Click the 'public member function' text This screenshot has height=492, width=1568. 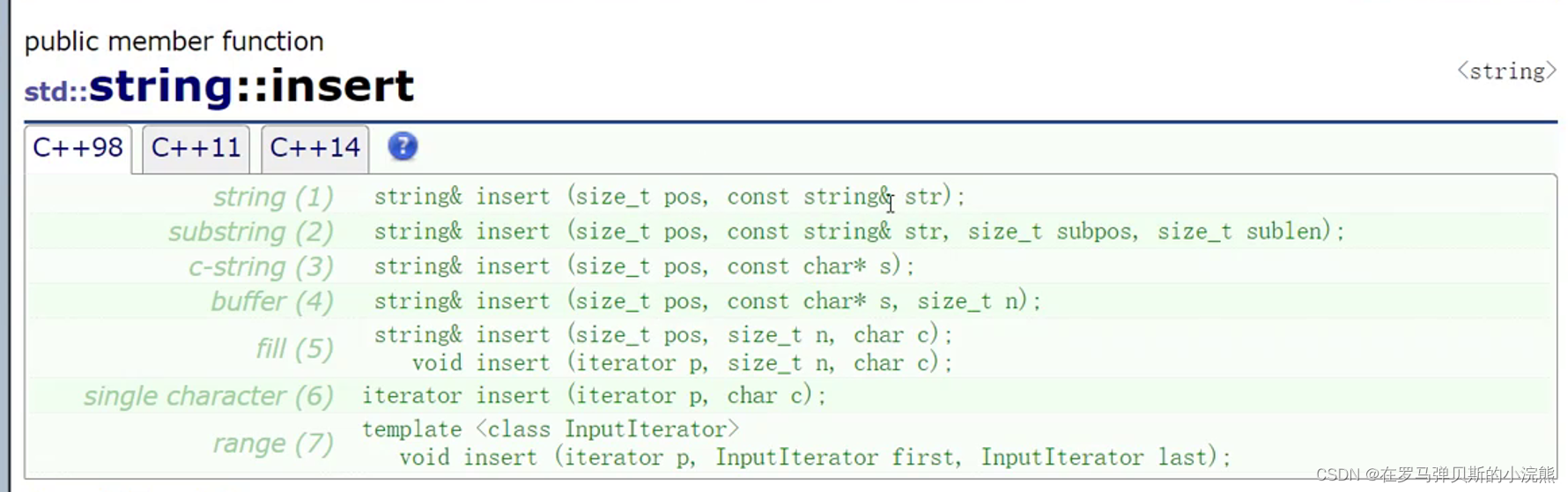tap(174, 41)
